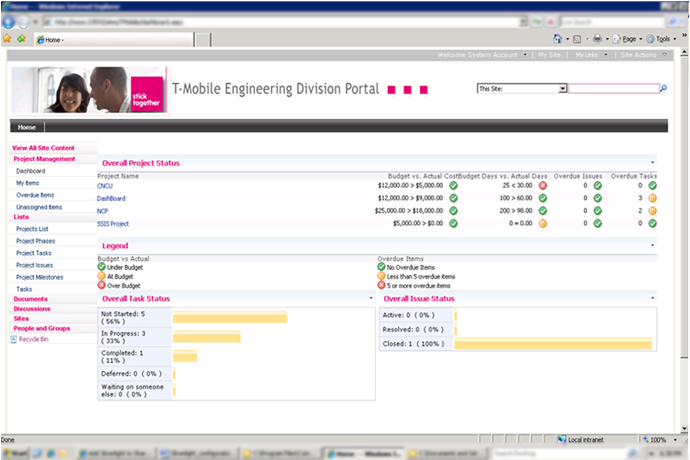Click SSIS Project overdue issues green icon
The height and width of the screenshot is (460, 690).
click(597, 224)
